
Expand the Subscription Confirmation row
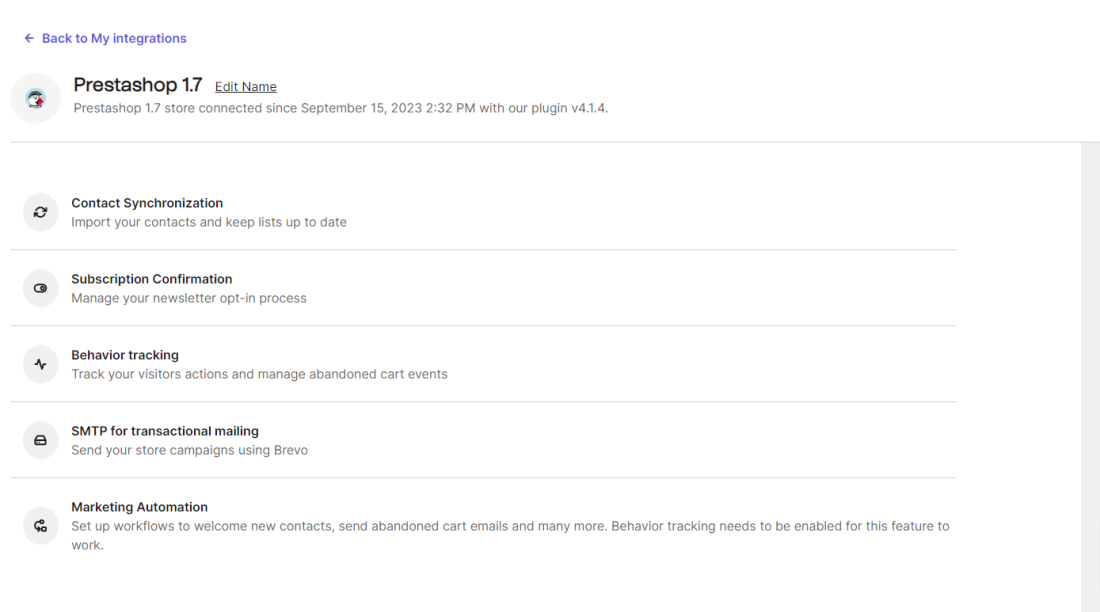click(483, 288)
